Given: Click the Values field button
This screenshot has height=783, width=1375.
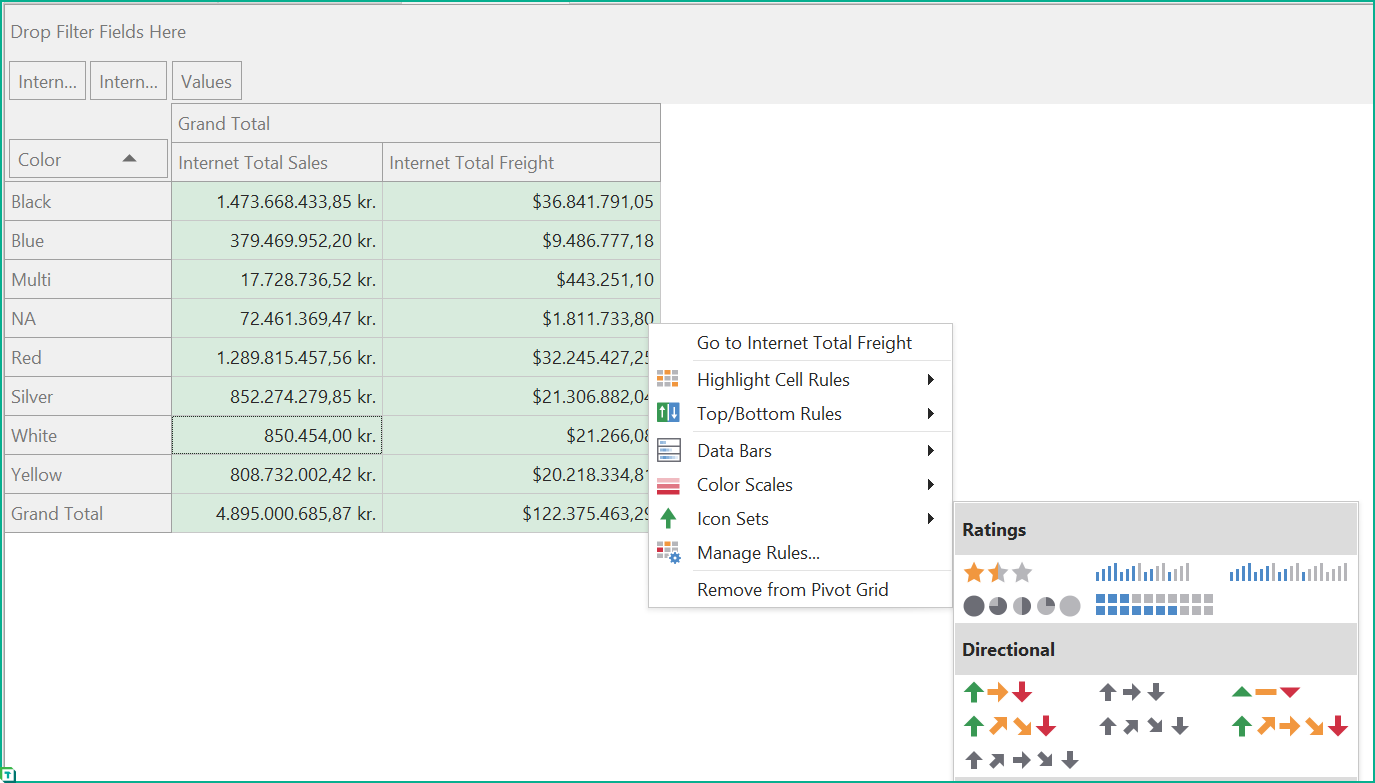Looking at the screenshot, I should 206,80.
